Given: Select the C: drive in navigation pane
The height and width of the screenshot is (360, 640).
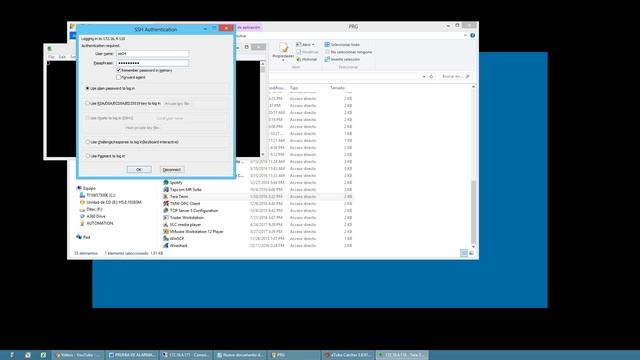Looking at the screenshot, I should pyautogui.click(x=98, y=195).
